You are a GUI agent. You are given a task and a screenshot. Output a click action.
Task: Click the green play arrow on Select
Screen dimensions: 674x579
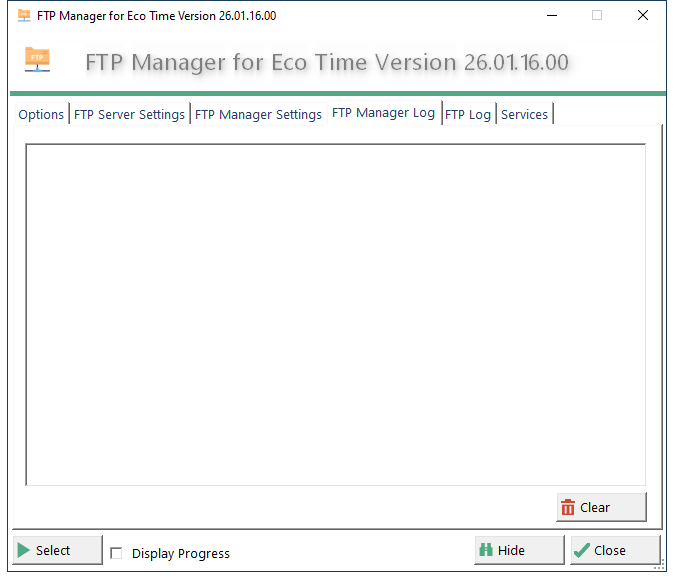(x=24, y=550)
